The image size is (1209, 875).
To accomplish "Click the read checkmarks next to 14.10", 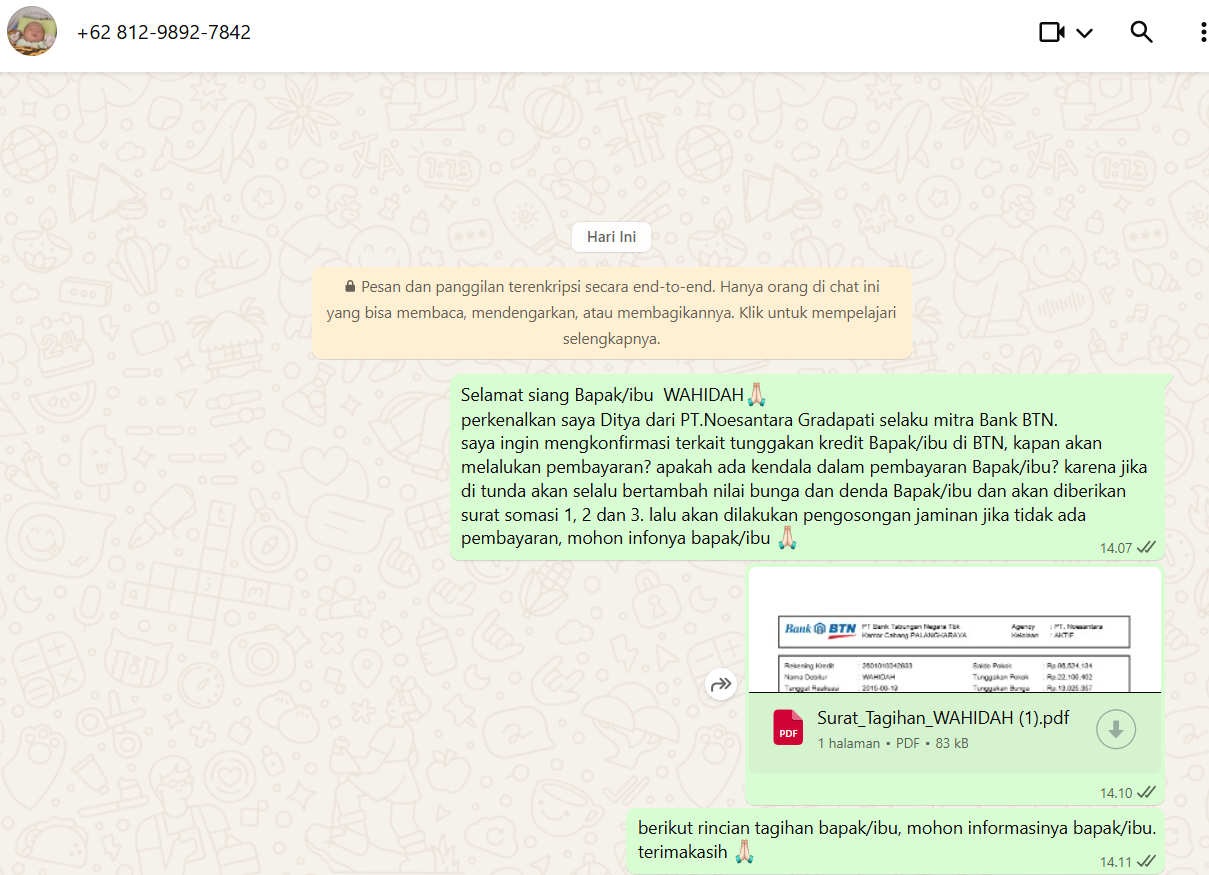I will 1146,792.
